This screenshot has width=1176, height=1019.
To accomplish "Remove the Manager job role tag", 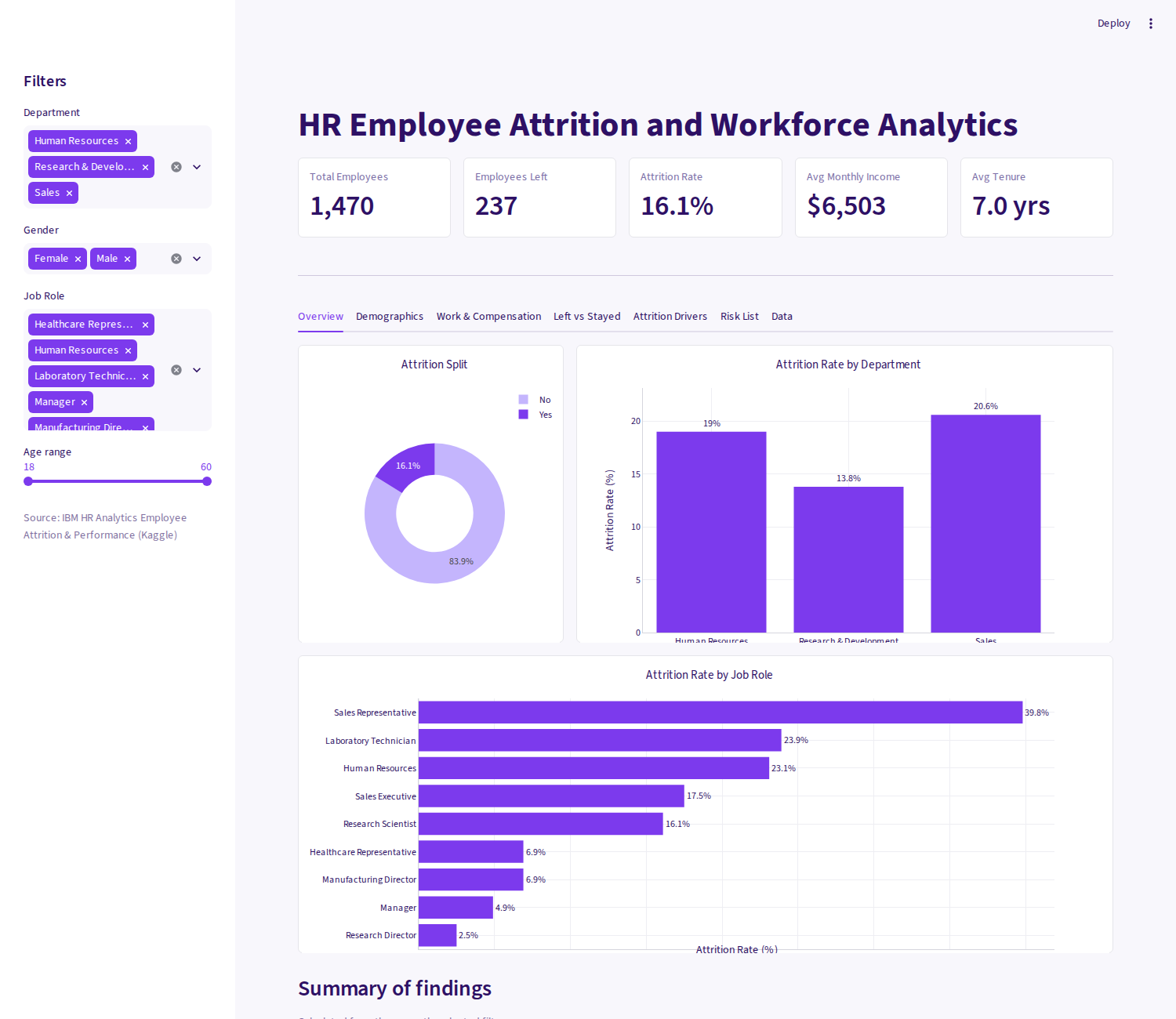I will [x=84, y=402].
